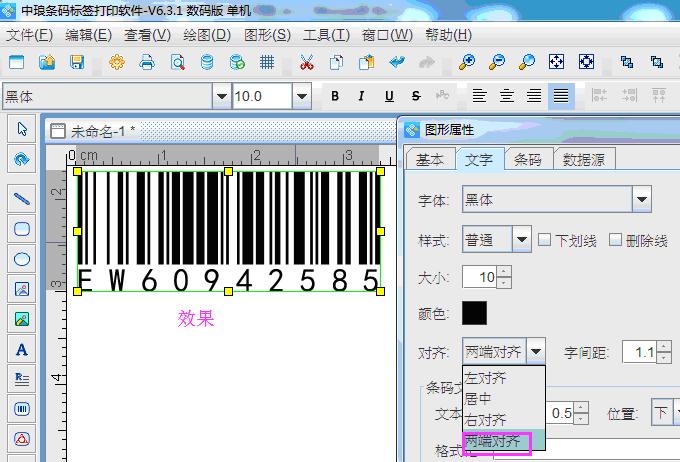Click the database settings icon

tap(207, 62)
